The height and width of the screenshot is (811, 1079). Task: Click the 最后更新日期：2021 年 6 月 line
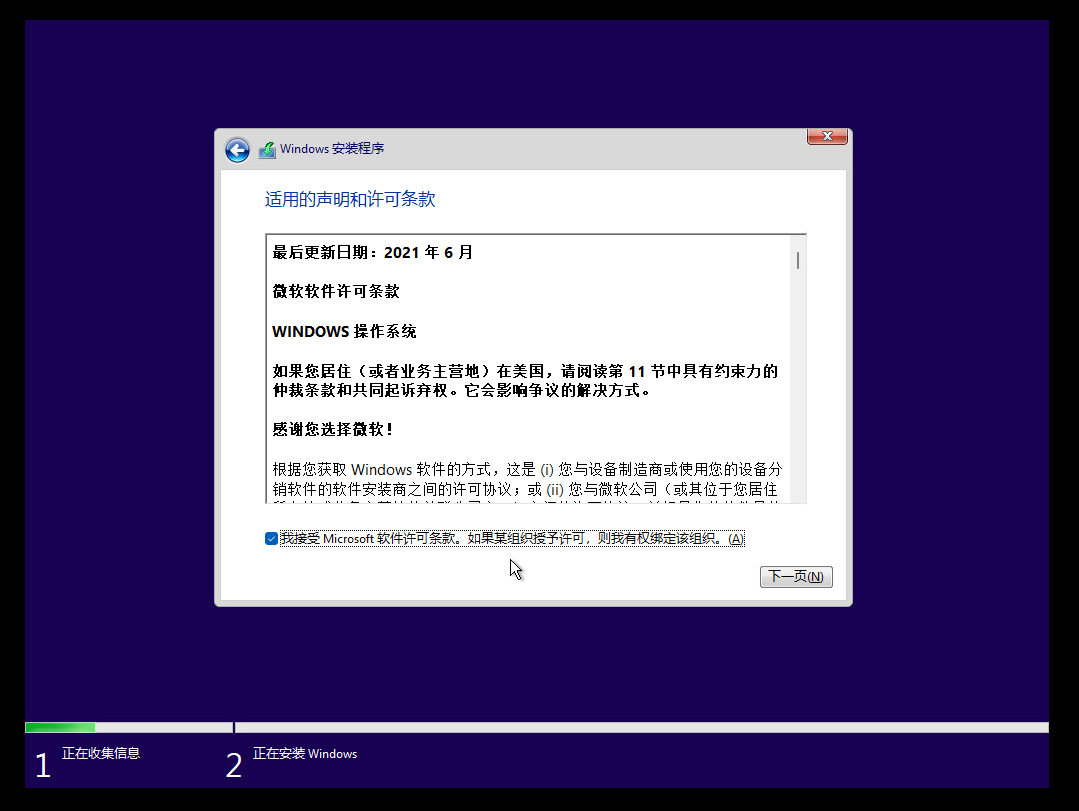click(x=372, y=253)
